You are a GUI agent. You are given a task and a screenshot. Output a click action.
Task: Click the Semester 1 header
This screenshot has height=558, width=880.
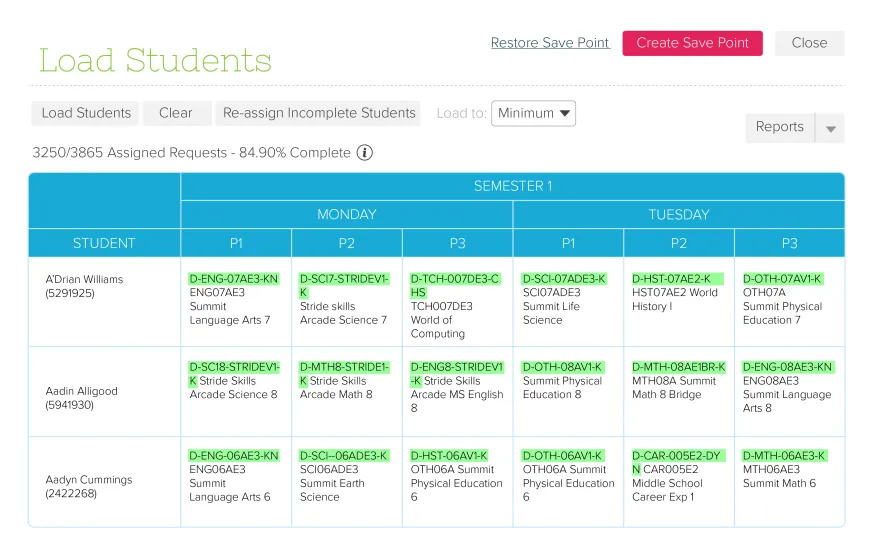512,186
